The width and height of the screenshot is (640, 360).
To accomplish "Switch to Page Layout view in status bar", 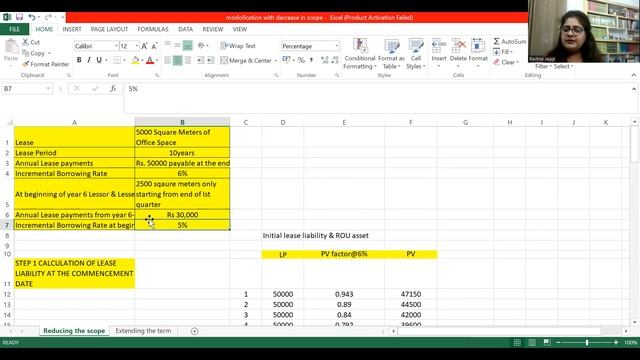I will (532, 342).
